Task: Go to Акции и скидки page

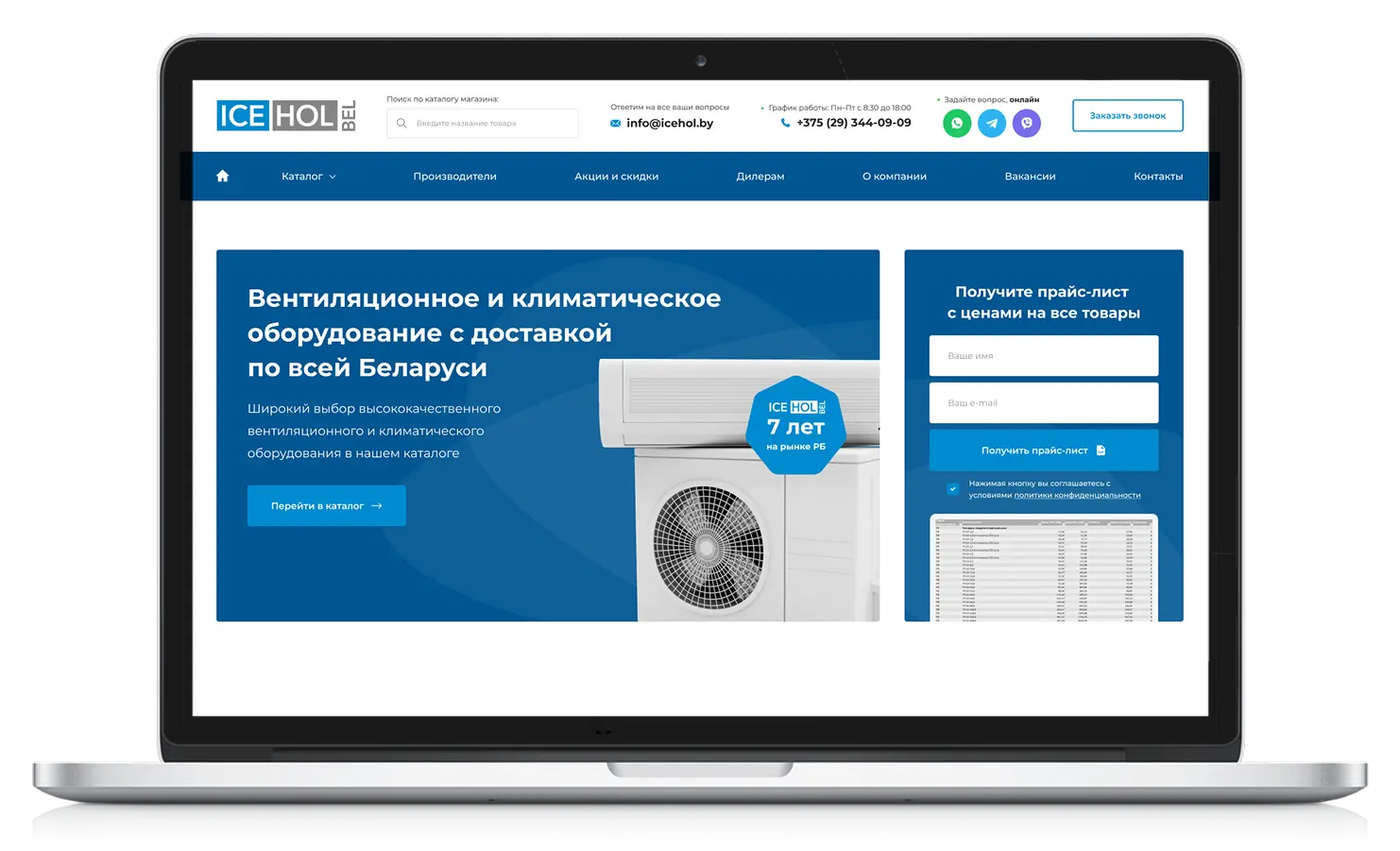Action: click(616, 177)
